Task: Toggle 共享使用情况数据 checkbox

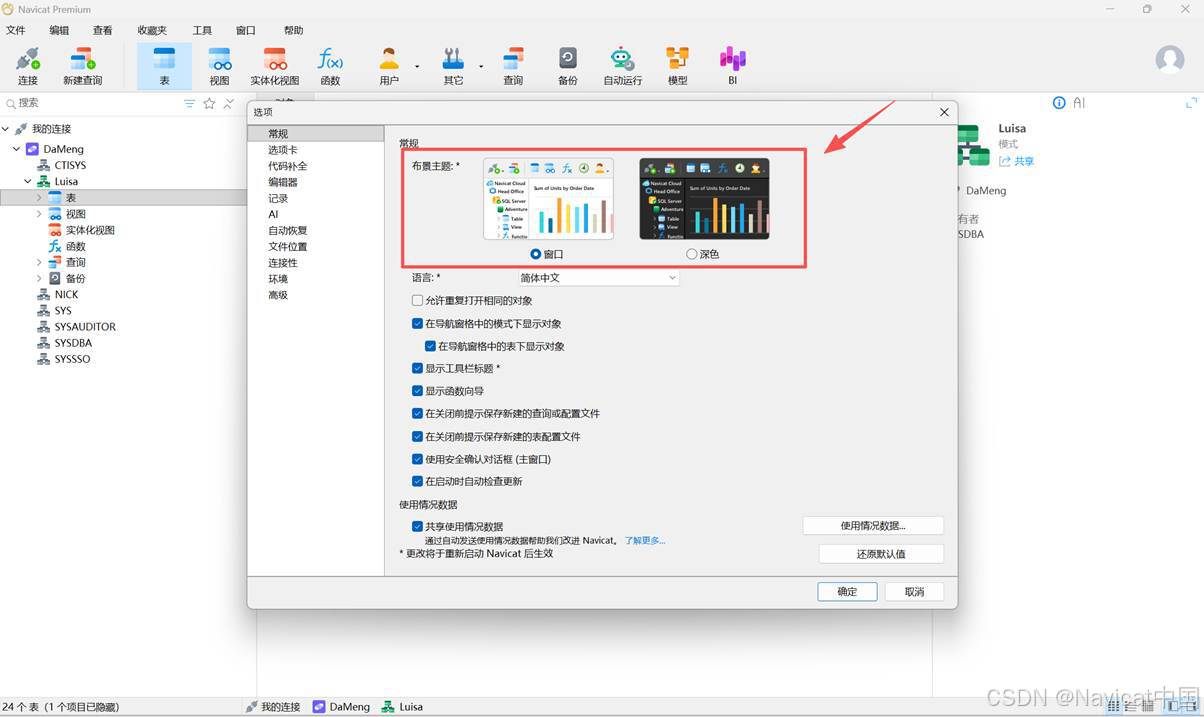Action: pyautogui.click(x=418, y=526)
